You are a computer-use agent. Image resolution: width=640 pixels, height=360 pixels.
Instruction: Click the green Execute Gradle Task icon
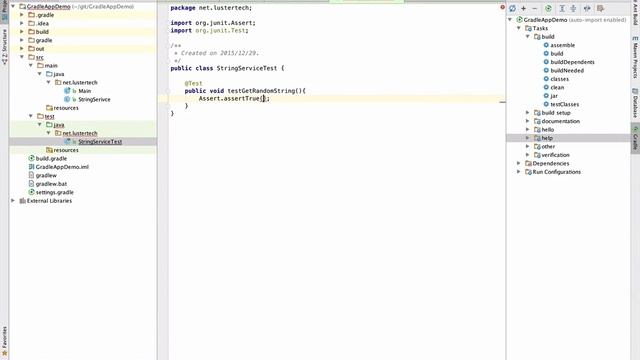pos(549,9)
